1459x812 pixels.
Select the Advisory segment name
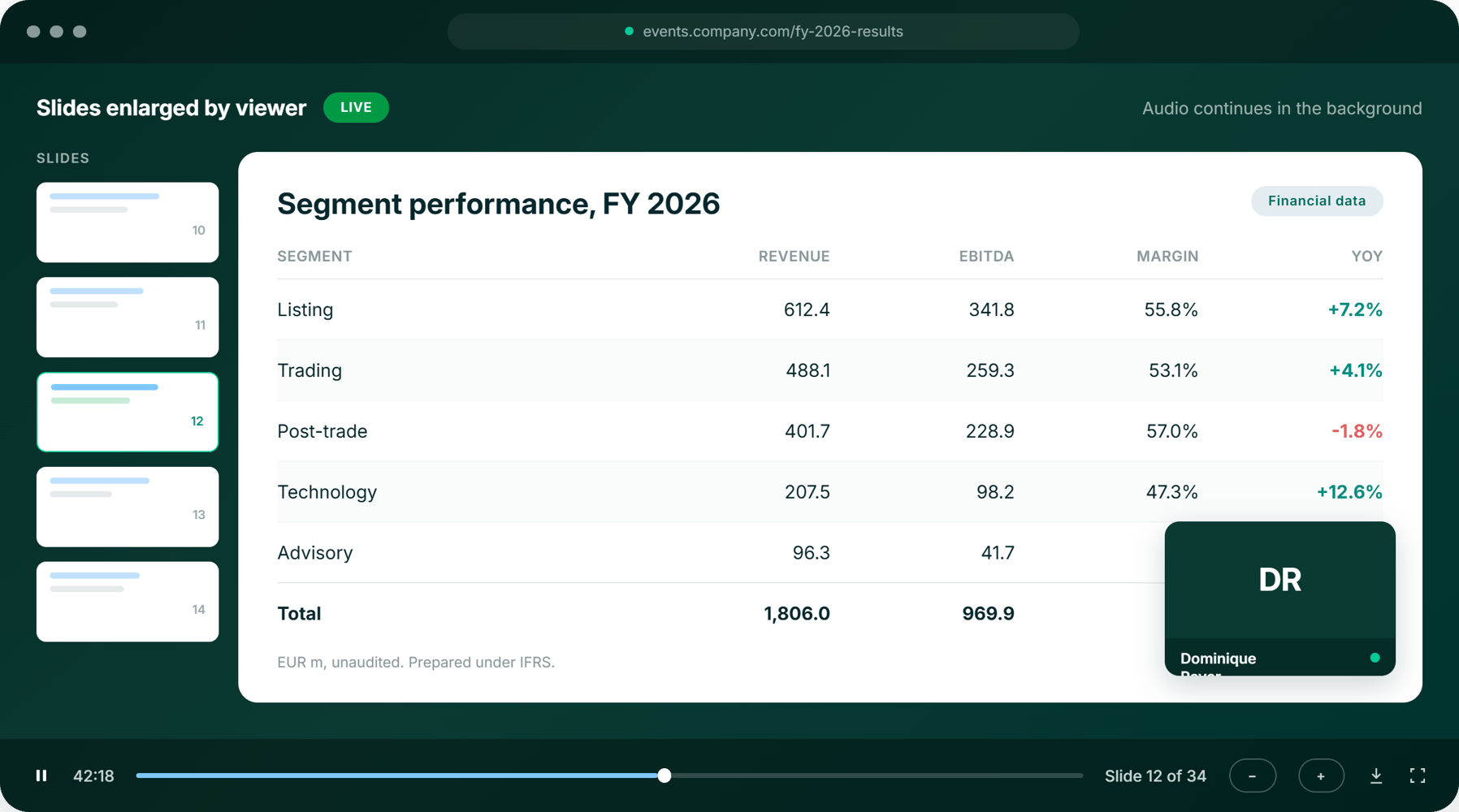(x=315, y=553)
